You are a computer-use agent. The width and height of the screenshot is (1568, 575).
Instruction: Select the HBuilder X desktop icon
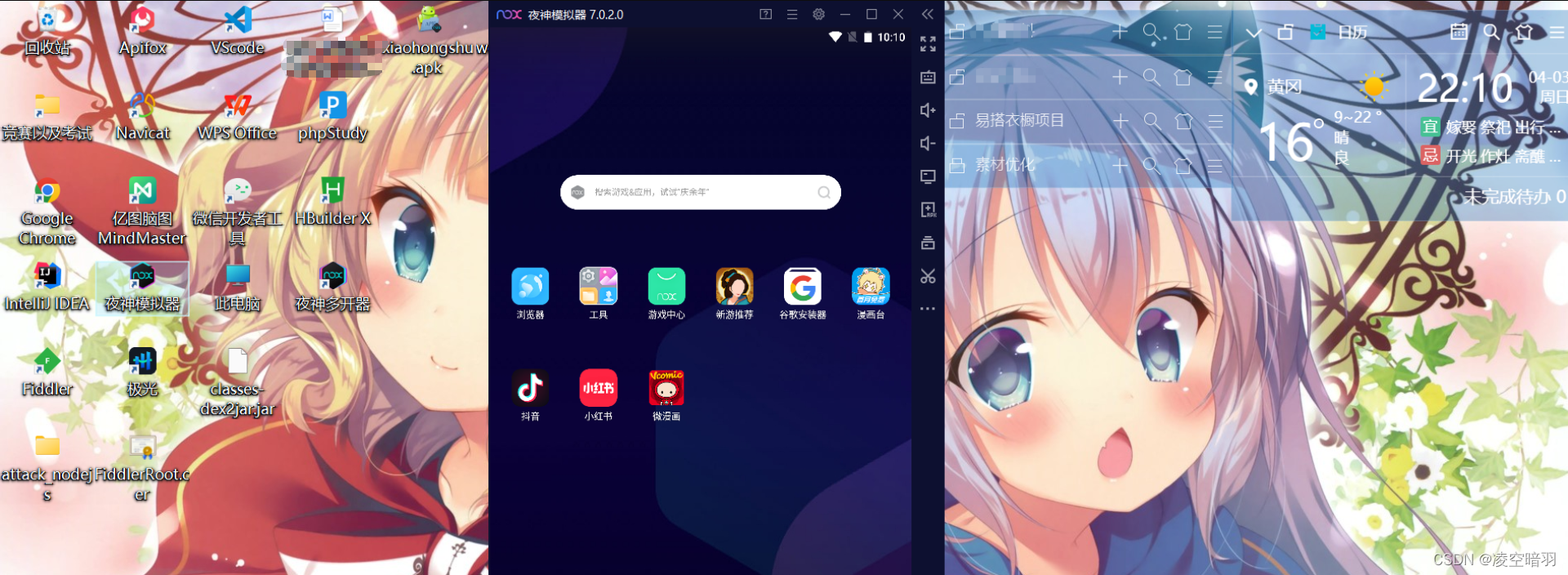332,202
